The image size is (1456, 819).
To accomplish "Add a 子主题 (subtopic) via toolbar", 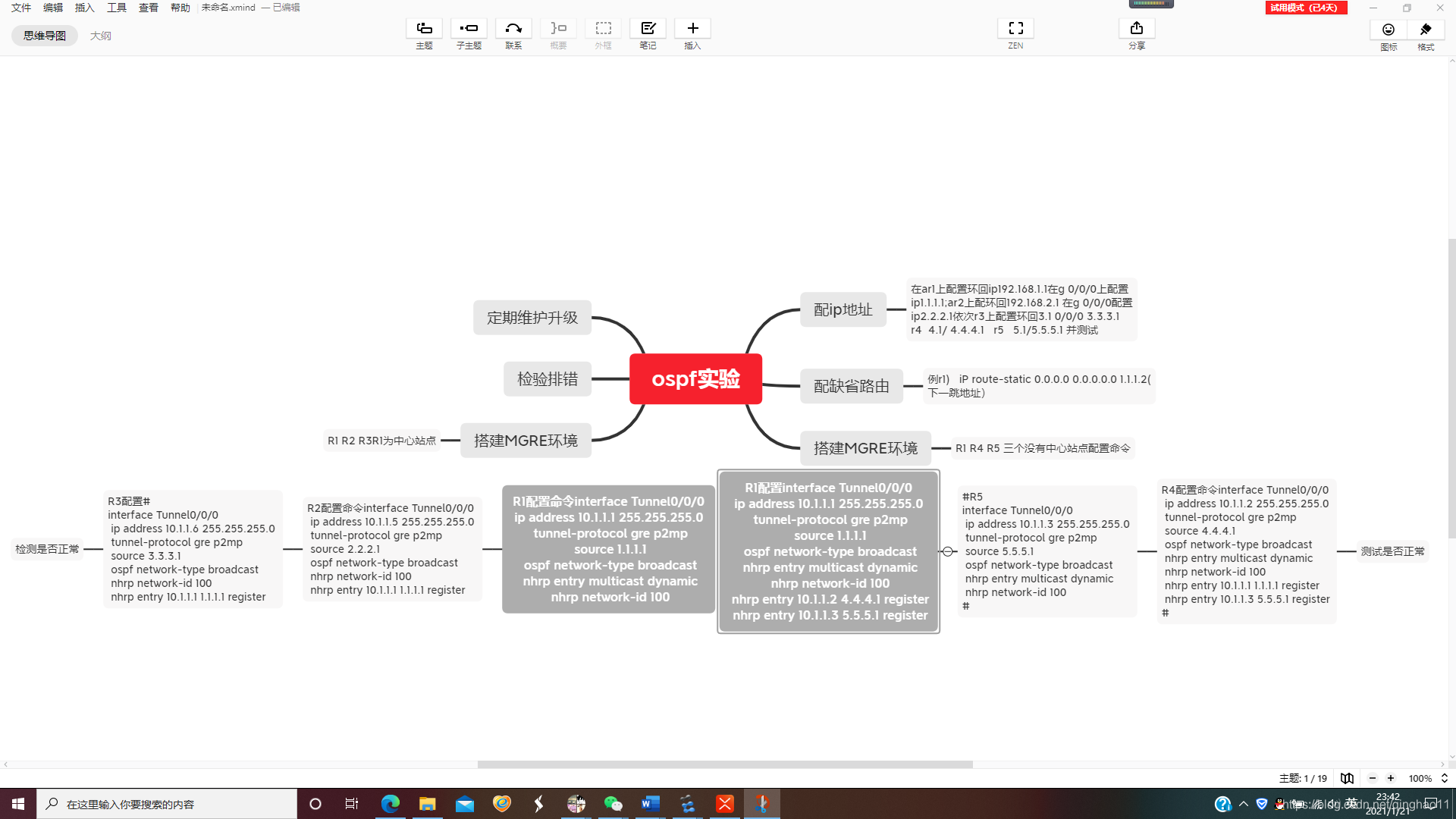I will (x=469, y=29).
